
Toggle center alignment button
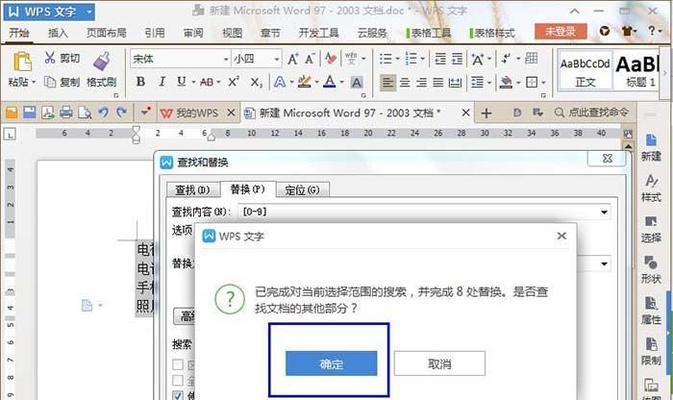pyautogui.click(x=405, y=82)
